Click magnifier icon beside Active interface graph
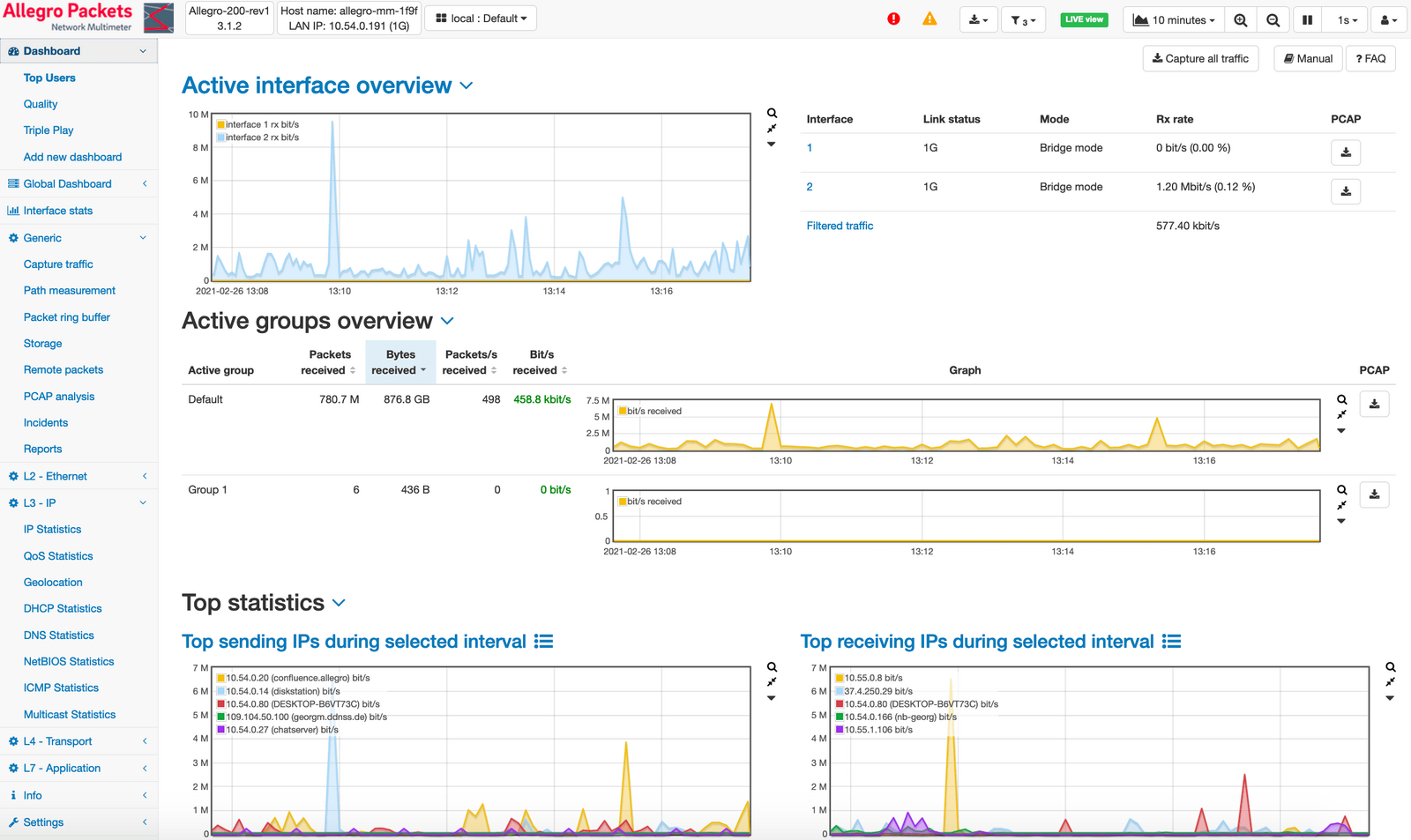1411x840 pixels. click(x=772, y=114)
